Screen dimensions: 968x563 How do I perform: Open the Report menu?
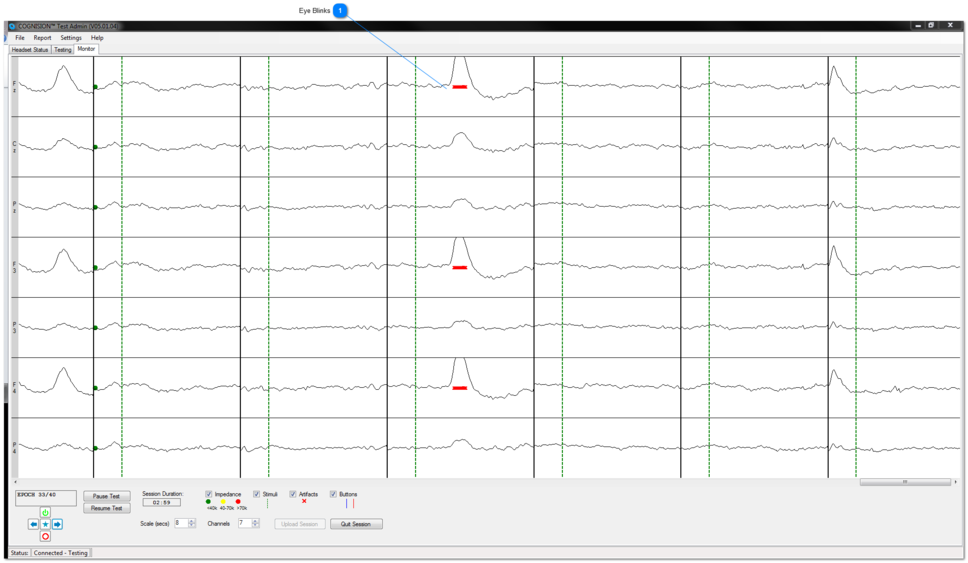coord(42,38)
